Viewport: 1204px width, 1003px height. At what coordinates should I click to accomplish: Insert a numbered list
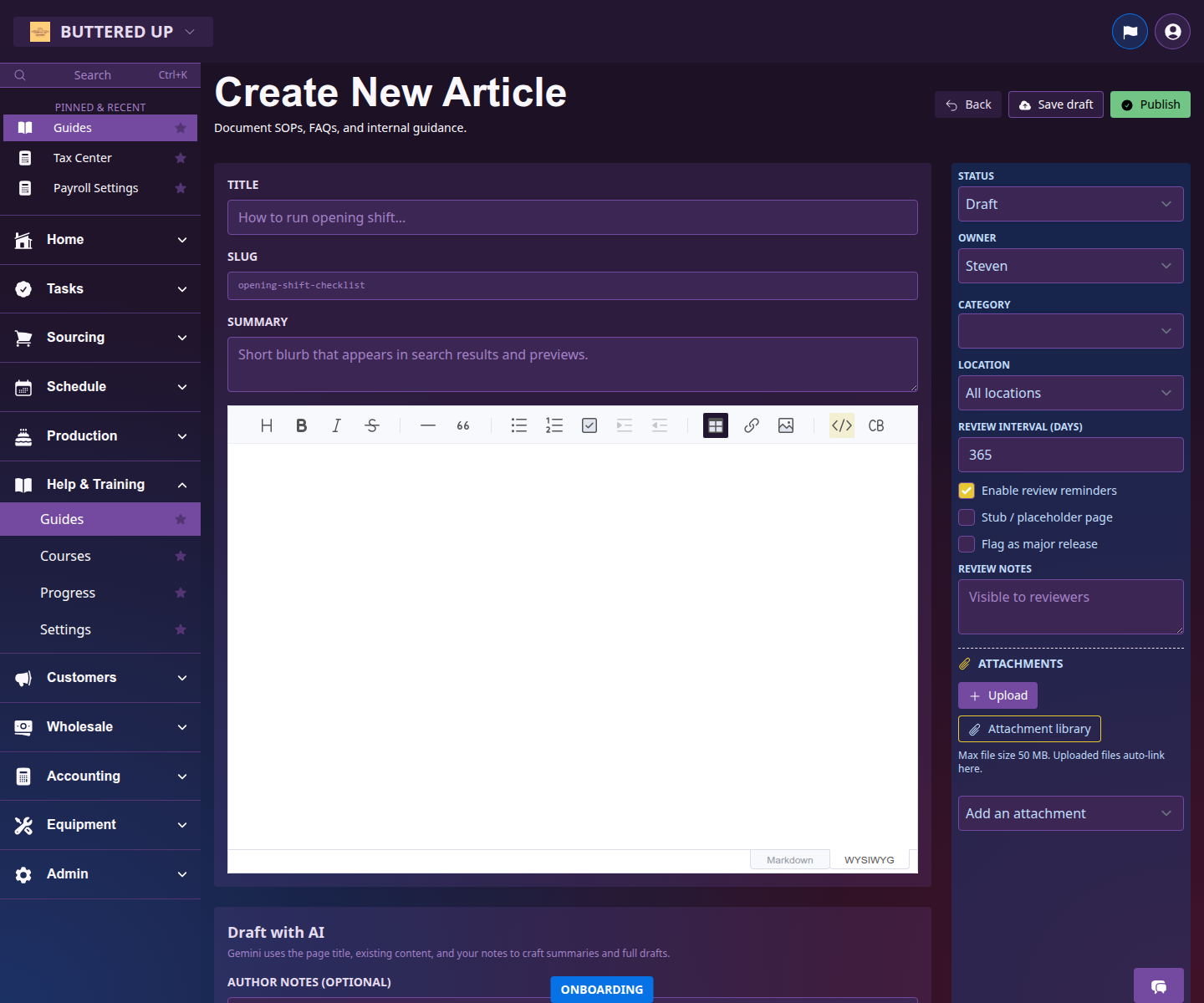tap(554, 425)
